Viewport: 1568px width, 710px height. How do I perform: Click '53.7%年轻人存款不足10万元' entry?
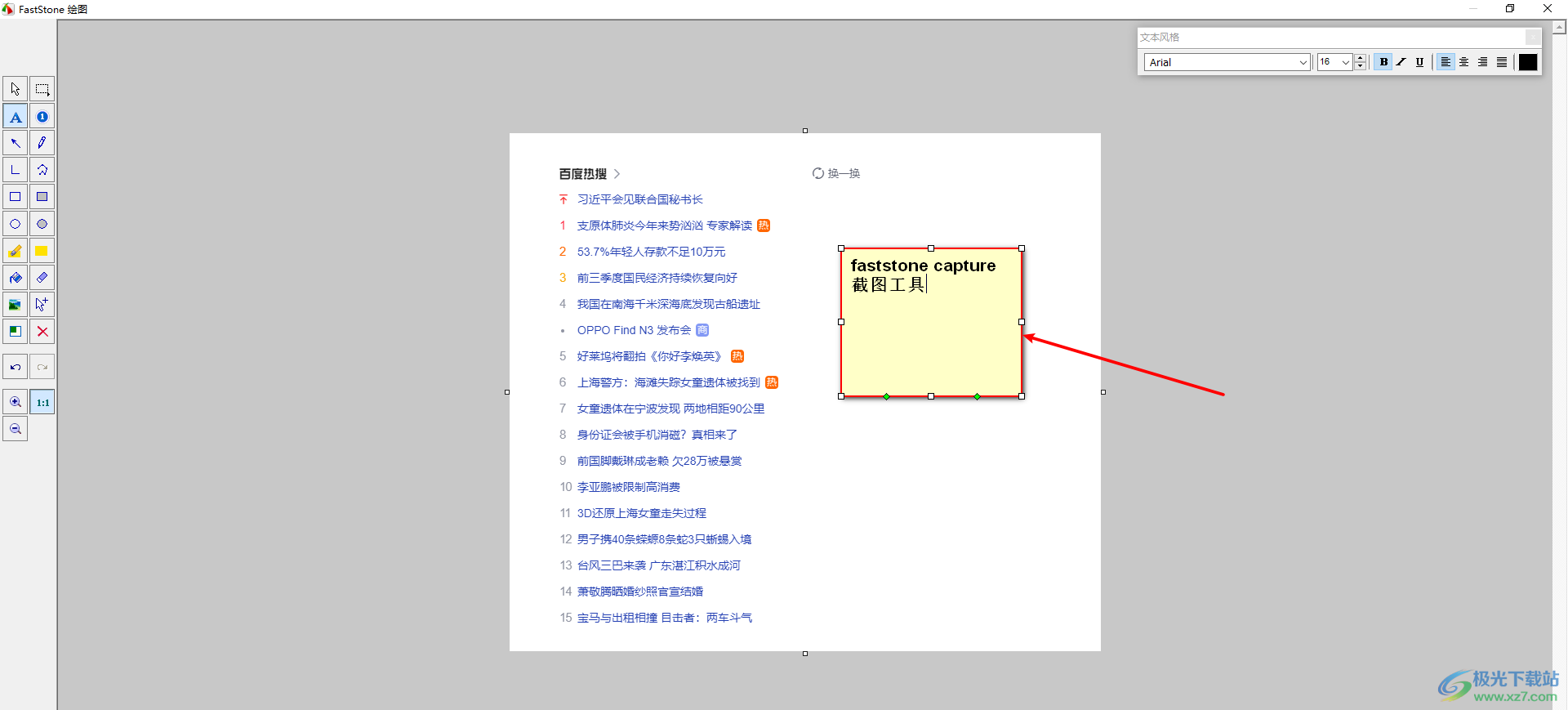tap(651, 252)
